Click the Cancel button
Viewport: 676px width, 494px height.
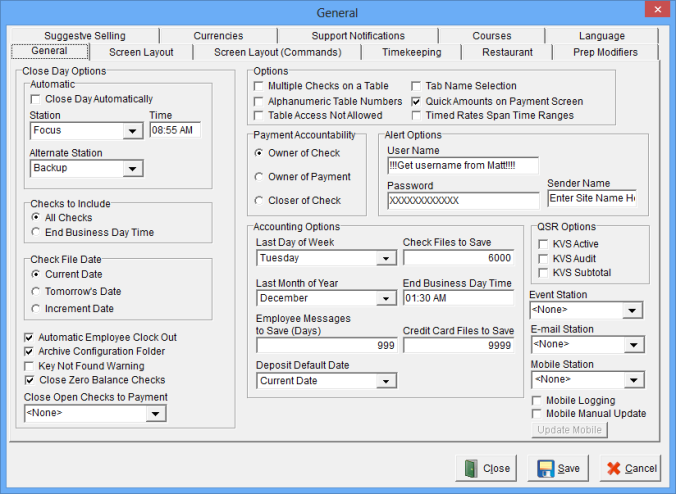click(x=630, y=468)
